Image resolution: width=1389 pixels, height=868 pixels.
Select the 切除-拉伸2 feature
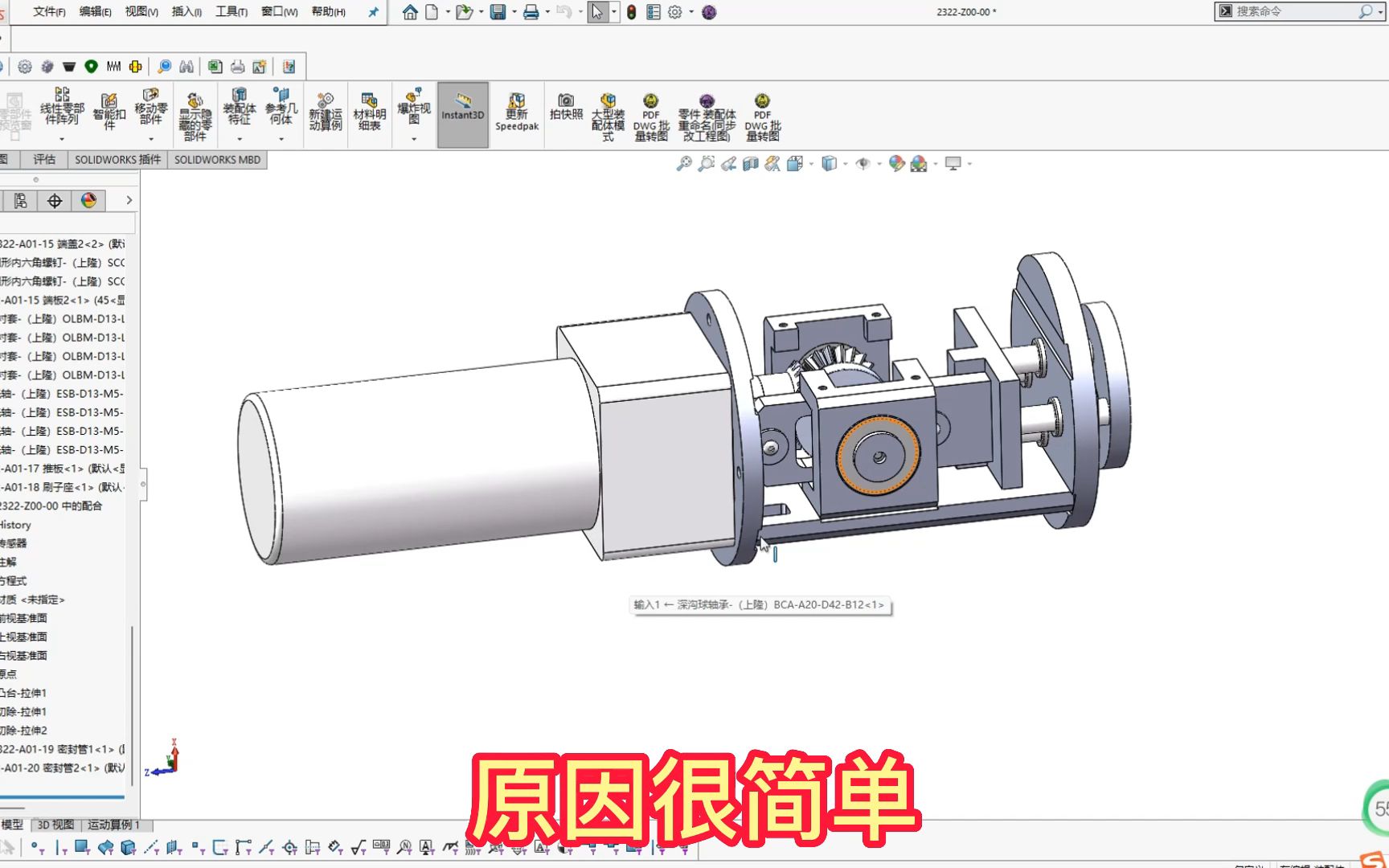[23, 731]
